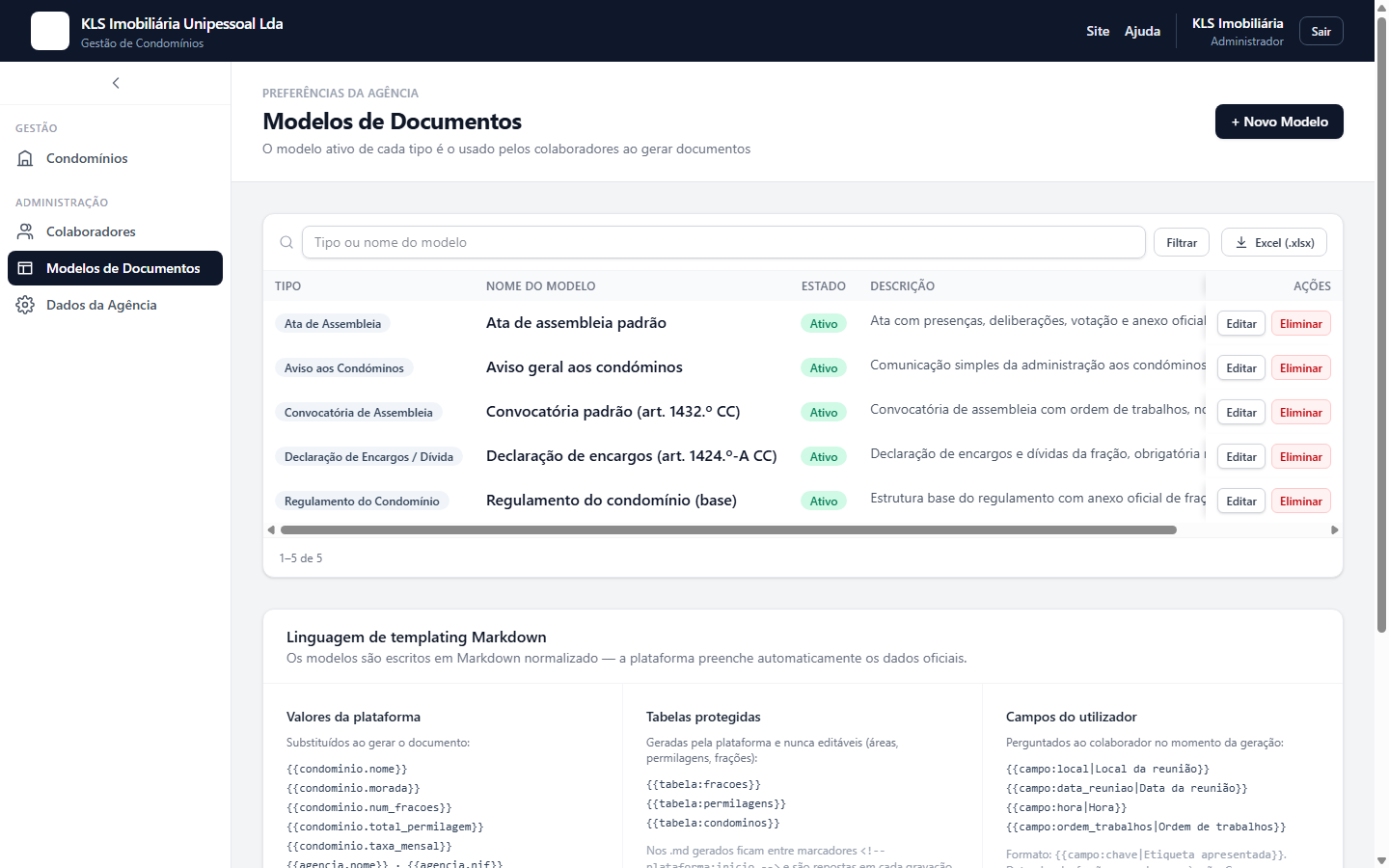This screenshot has height=868, width=1389.
Task: Open the Ajuda link
Action: tap(1142, 31)
